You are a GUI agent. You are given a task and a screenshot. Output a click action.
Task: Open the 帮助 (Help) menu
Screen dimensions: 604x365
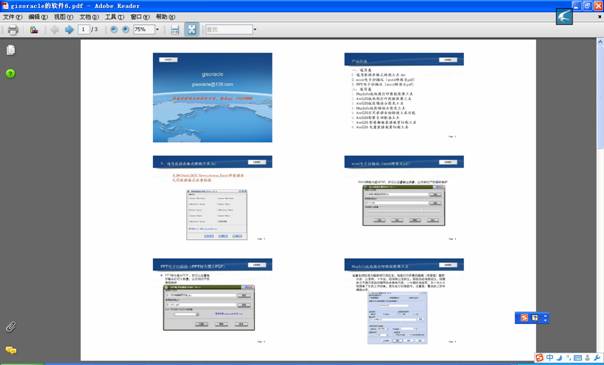click(165, 17)
